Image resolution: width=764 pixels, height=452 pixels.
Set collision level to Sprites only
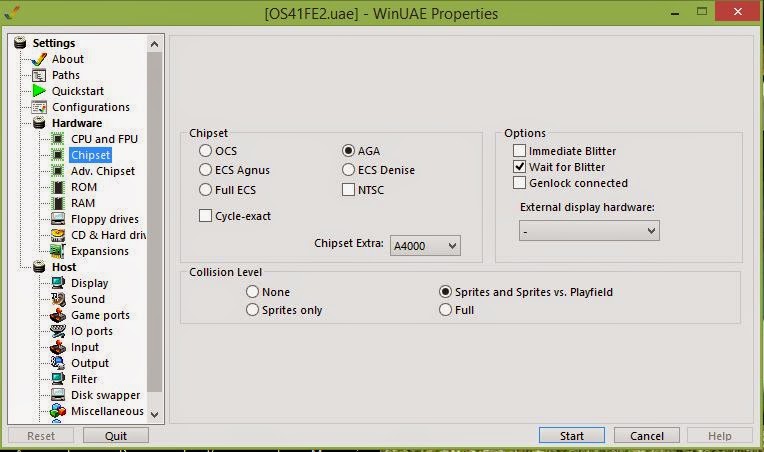[252, 309]
